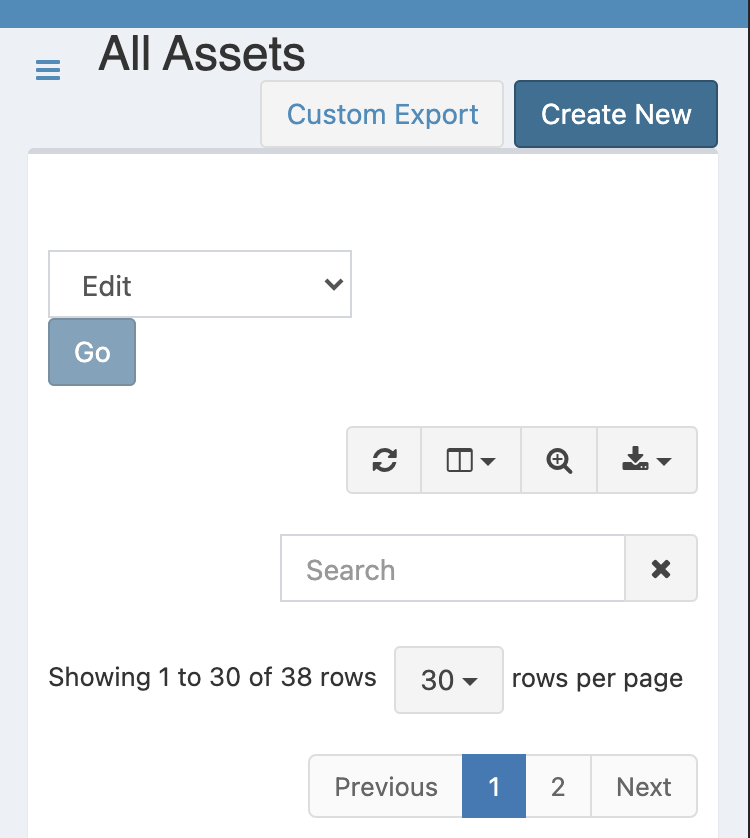Click the Custom Export button
The height and width of the screenshot is (838, 750).
click(x=382, y=114)
